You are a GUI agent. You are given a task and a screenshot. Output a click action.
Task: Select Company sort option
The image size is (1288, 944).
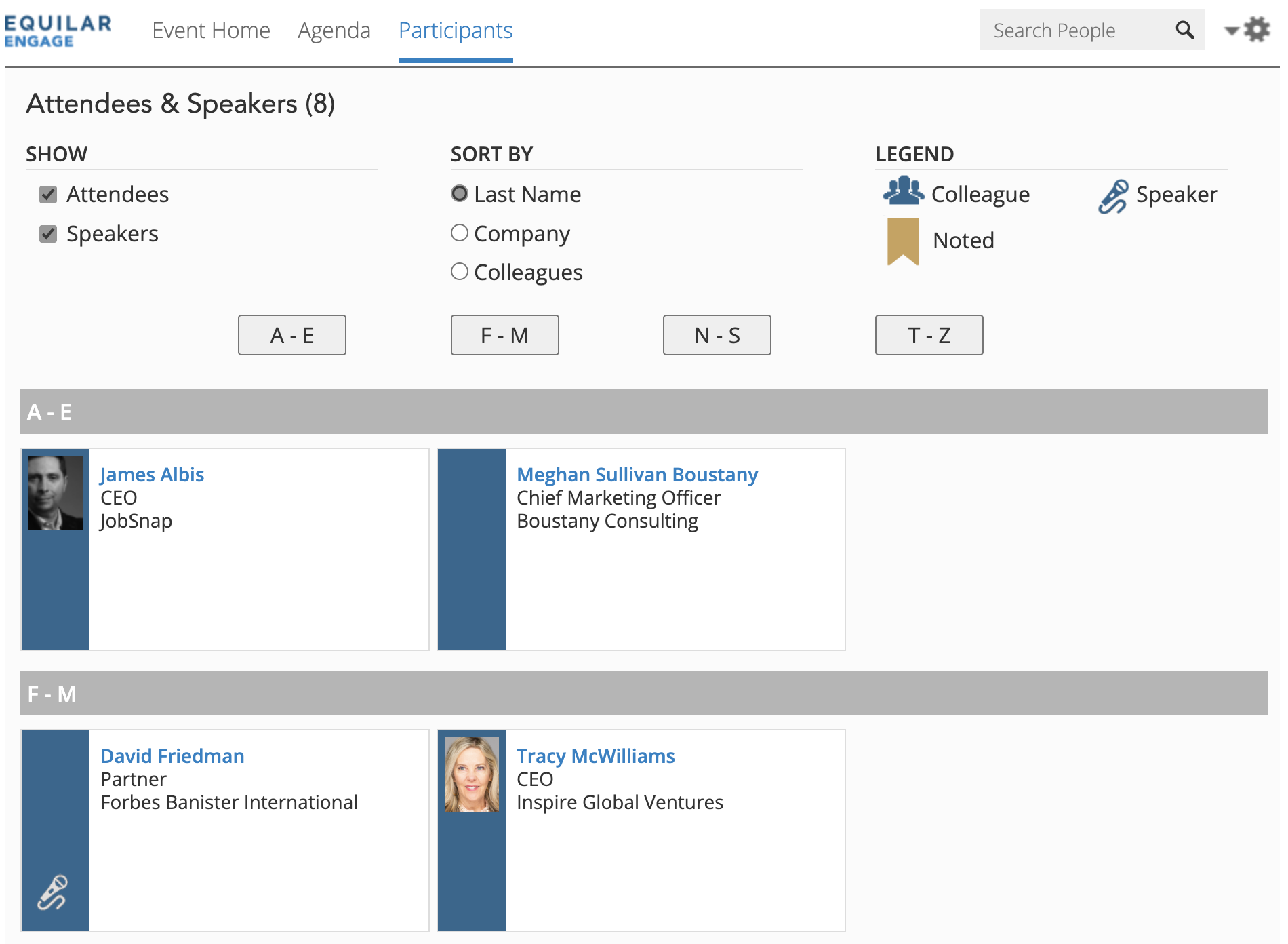pos(460,233)
